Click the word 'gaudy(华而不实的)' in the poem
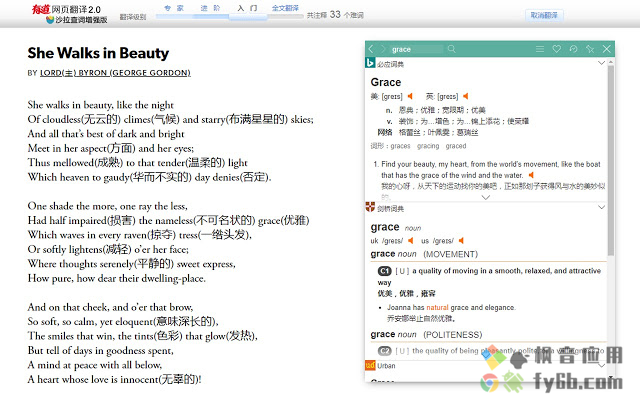The width and height of the screenshot is (640, 400). [x=147, y=178]
